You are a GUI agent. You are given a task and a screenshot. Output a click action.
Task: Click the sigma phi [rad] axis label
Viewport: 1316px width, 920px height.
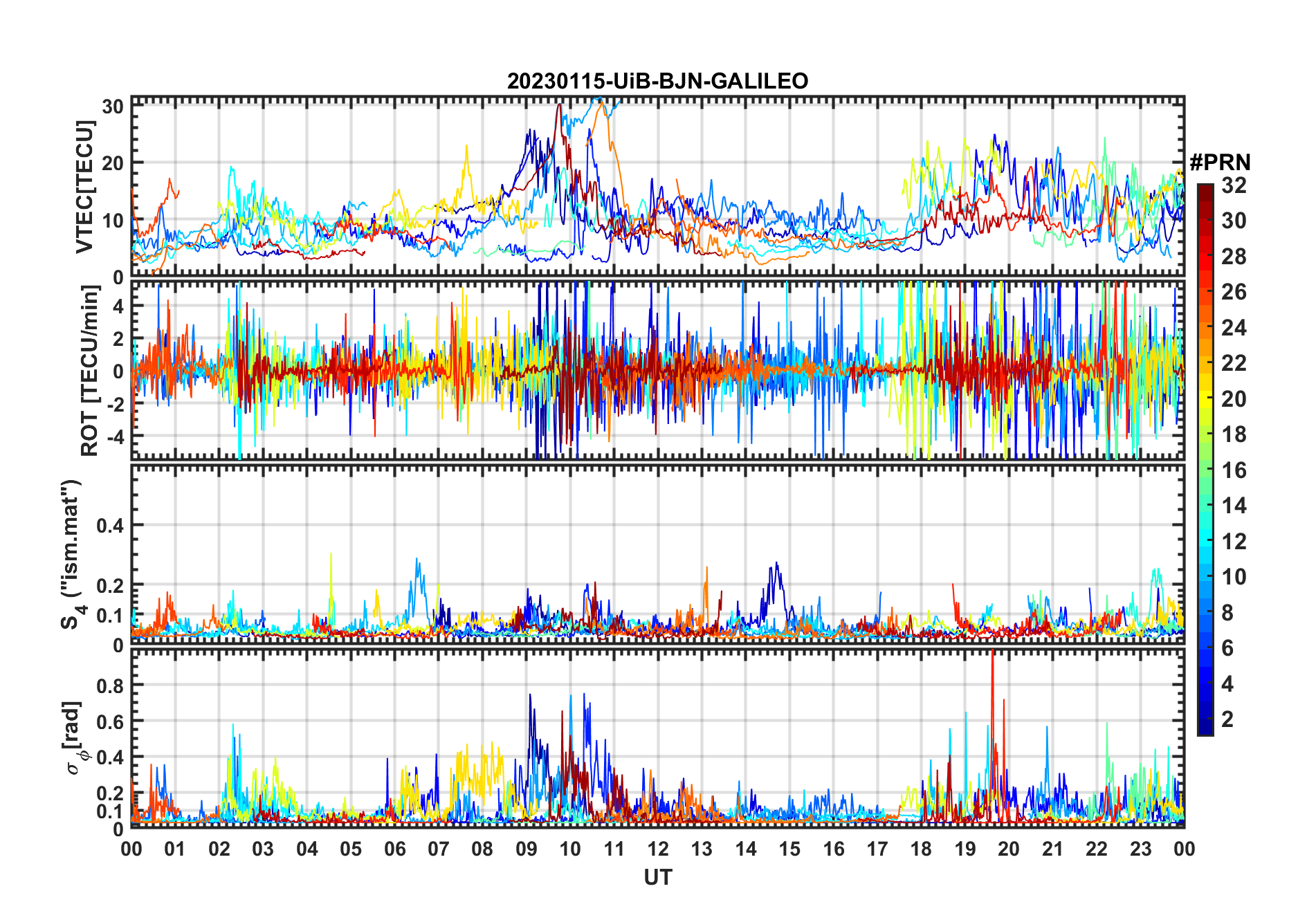pyautogui.click(x=74, y=738)
